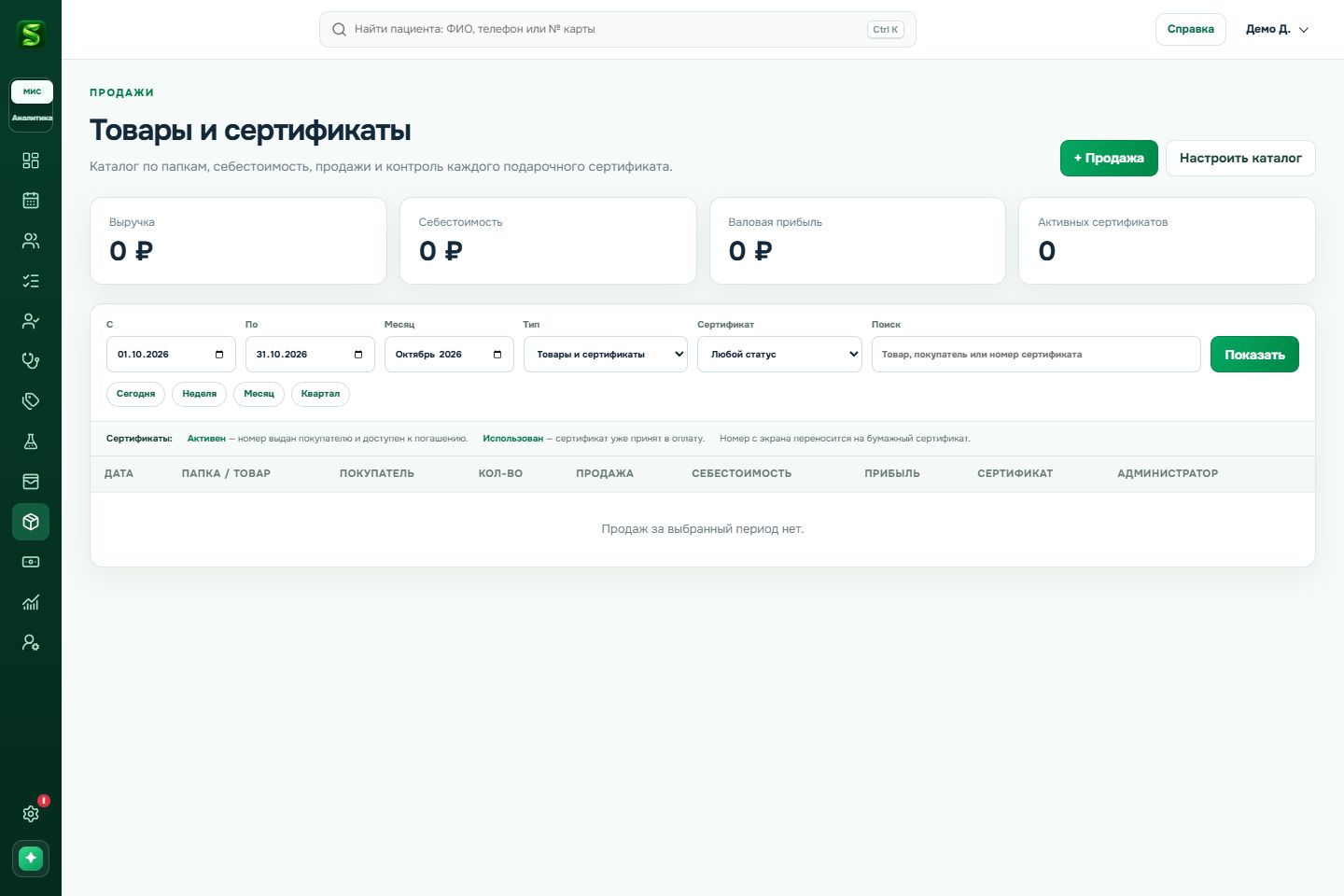Focus the patient search field
This screenshot has width=1344, height=896.
pos(617,29)
